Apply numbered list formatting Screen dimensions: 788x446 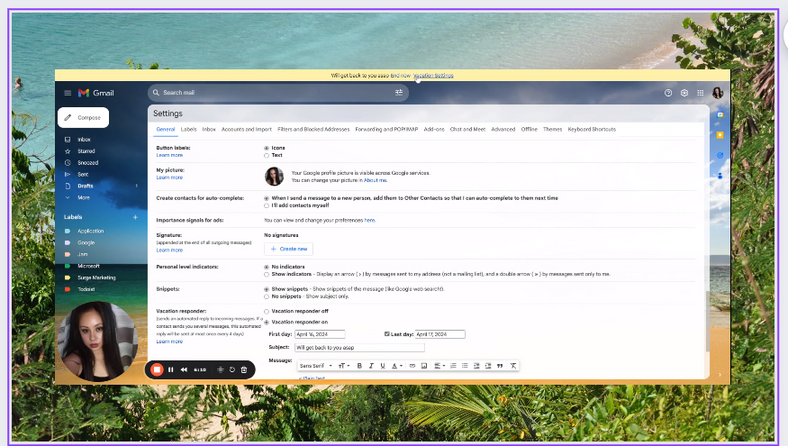coord(453,366)
